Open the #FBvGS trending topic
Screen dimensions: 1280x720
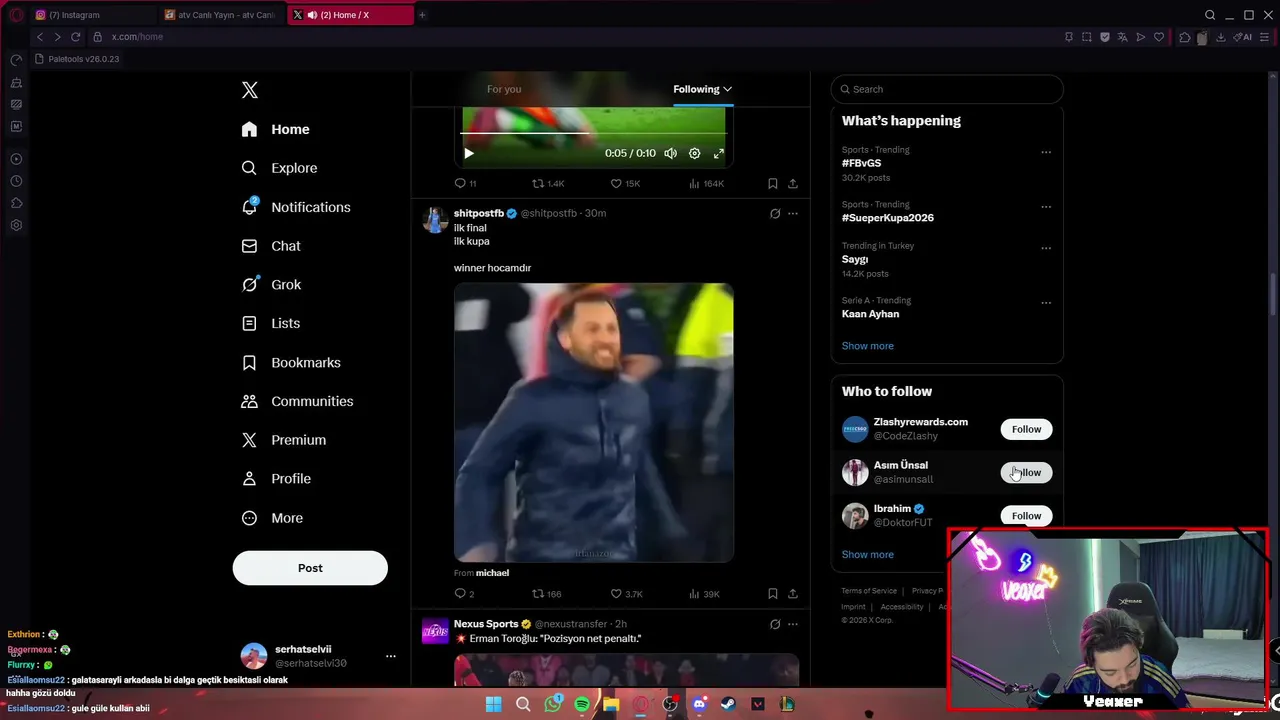(861, 163)
